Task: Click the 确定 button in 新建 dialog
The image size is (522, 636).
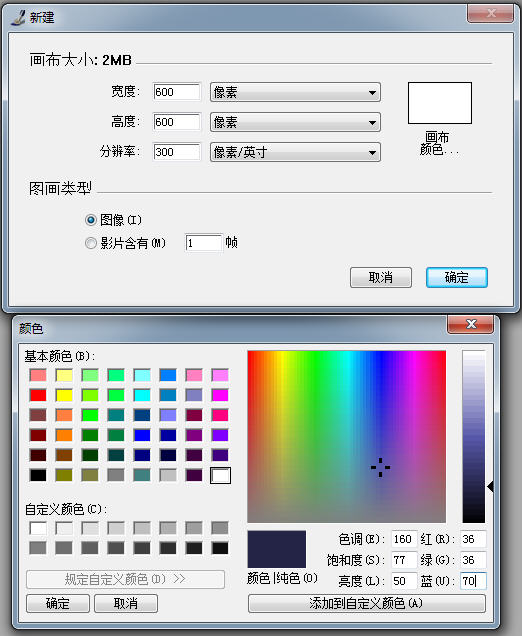Action: [x=456, y=277]
